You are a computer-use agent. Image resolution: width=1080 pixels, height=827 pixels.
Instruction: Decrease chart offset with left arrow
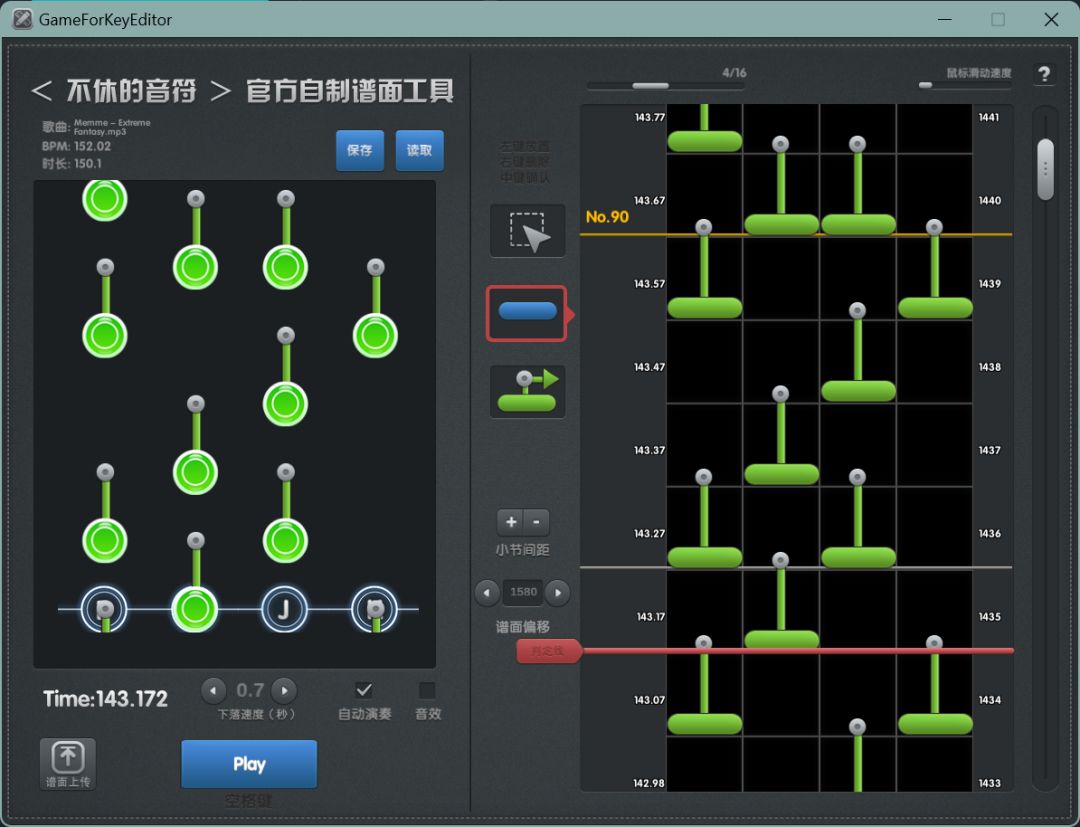tap(487, 592)
